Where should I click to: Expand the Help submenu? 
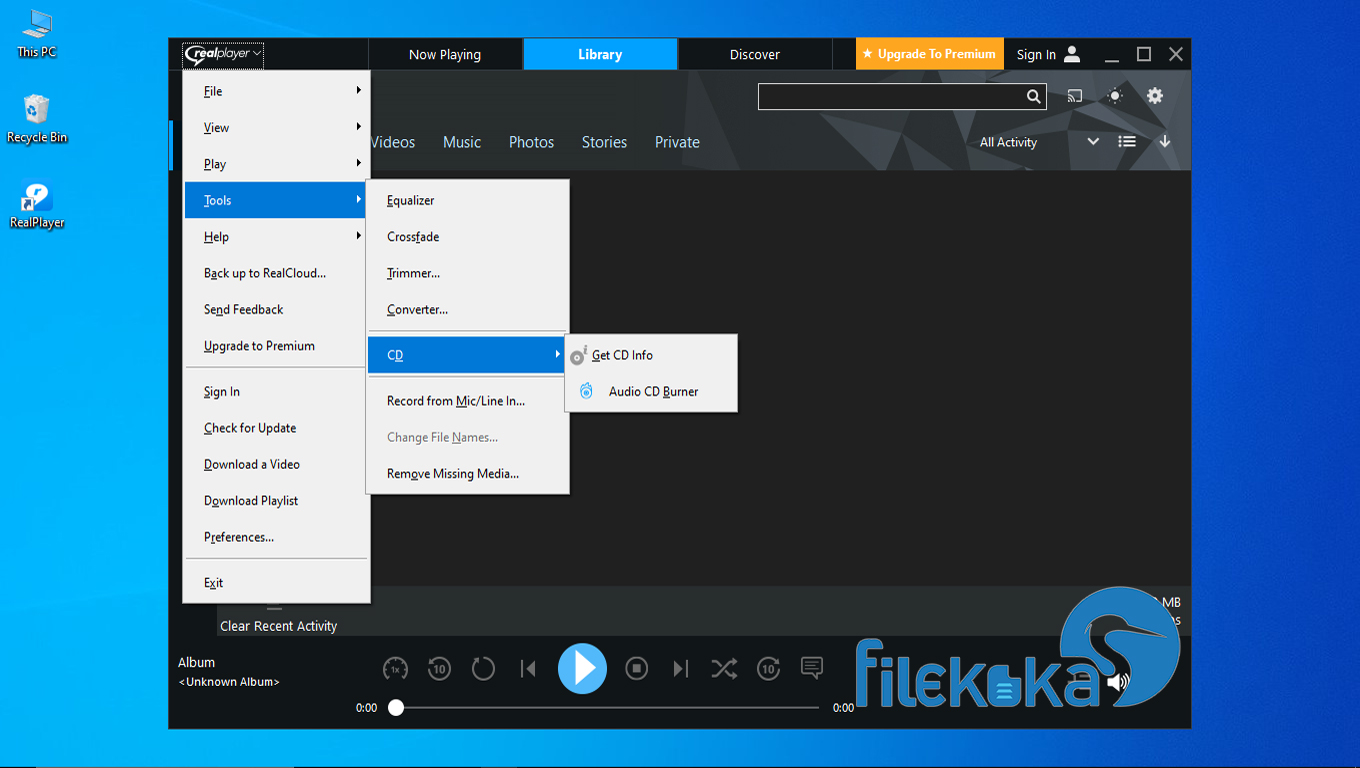pos(276,237)
